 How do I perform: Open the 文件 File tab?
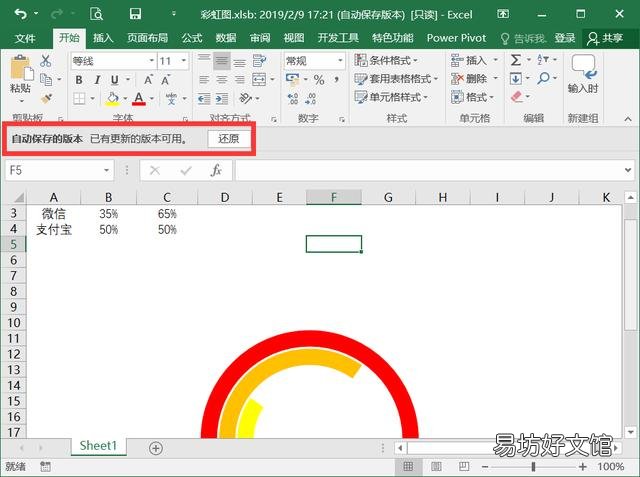point(25,38)
